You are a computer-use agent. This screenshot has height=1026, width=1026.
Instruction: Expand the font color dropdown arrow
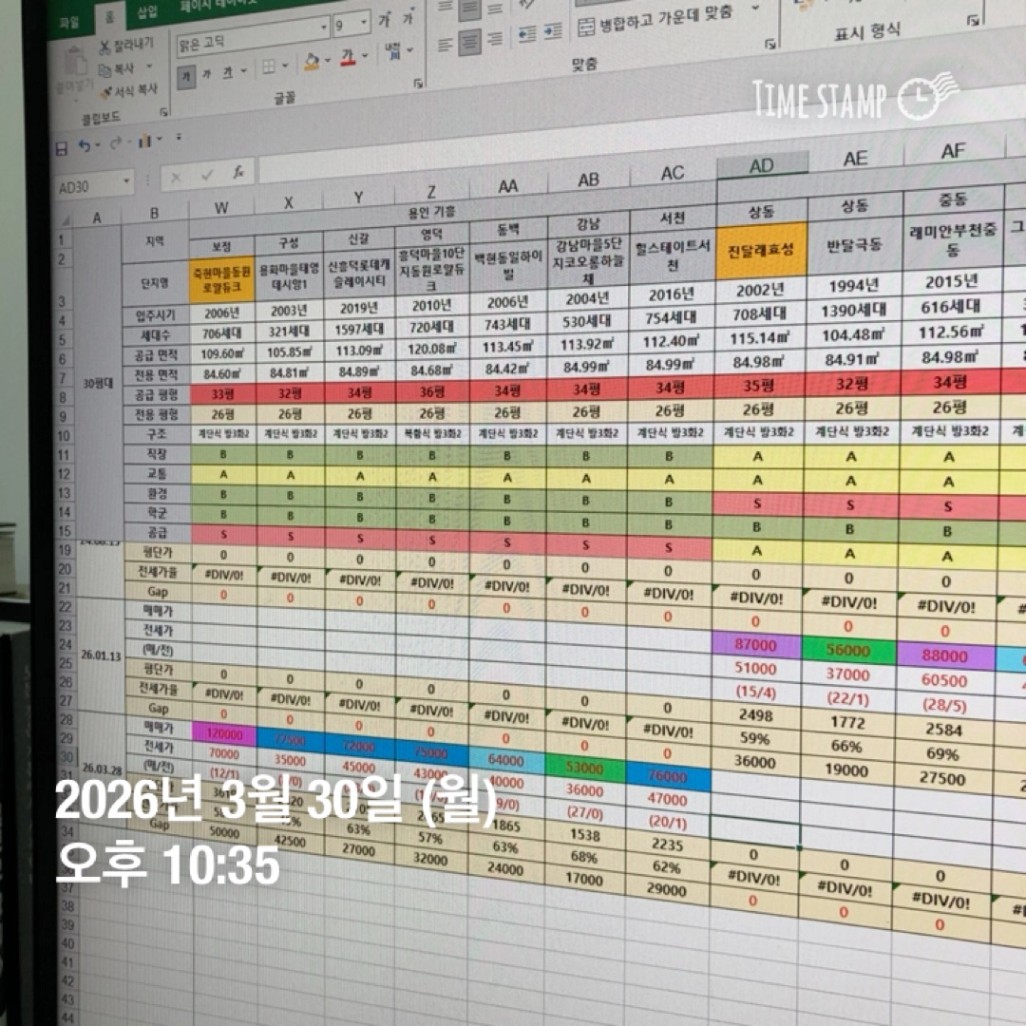pos(364,56)
